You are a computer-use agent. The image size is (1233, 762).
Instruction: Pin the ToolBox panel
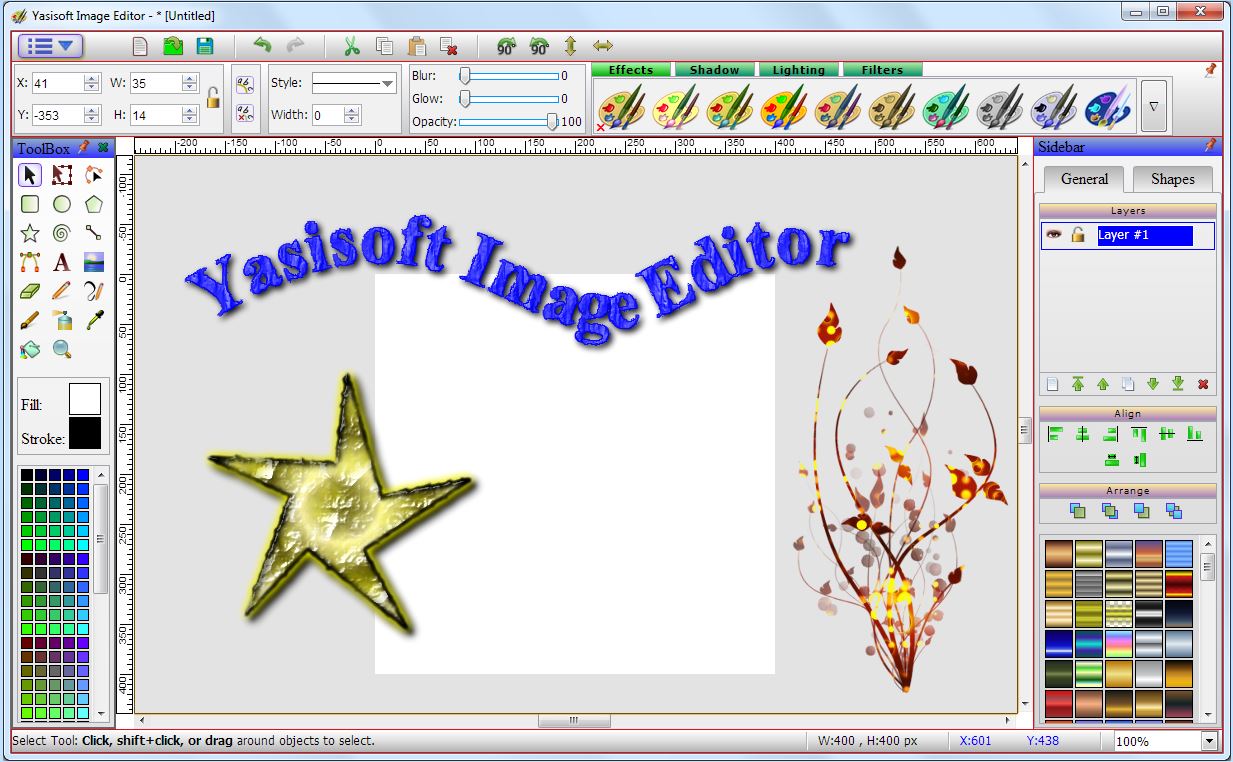pos(84,147)
